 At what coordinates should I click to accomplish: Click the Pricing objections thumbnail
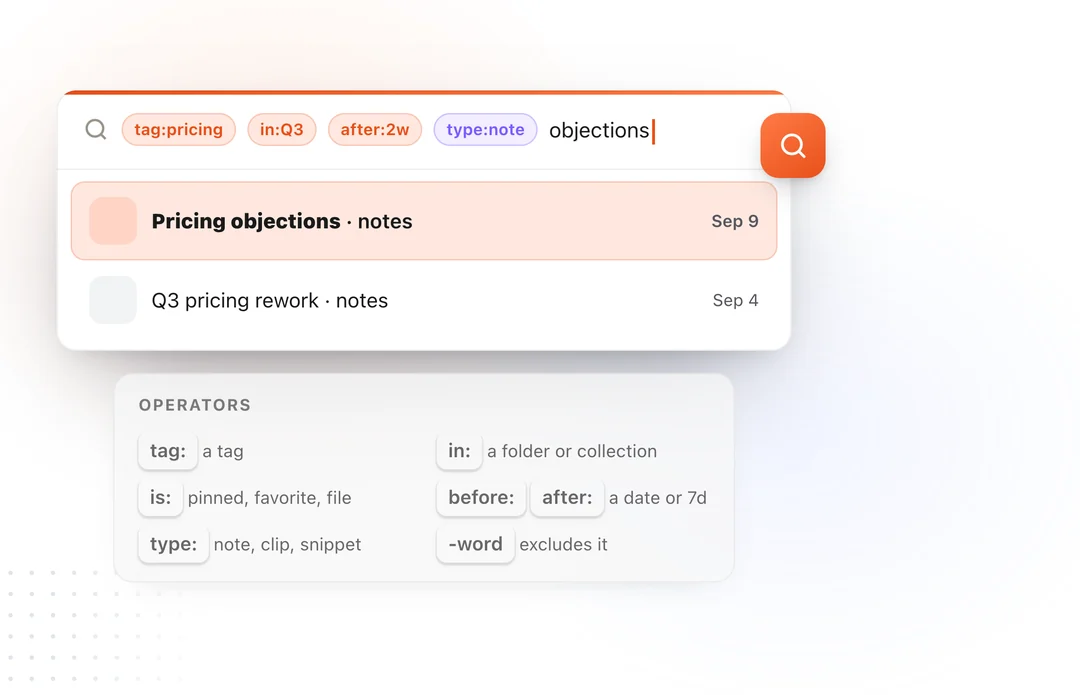click(x=113, y=221)
